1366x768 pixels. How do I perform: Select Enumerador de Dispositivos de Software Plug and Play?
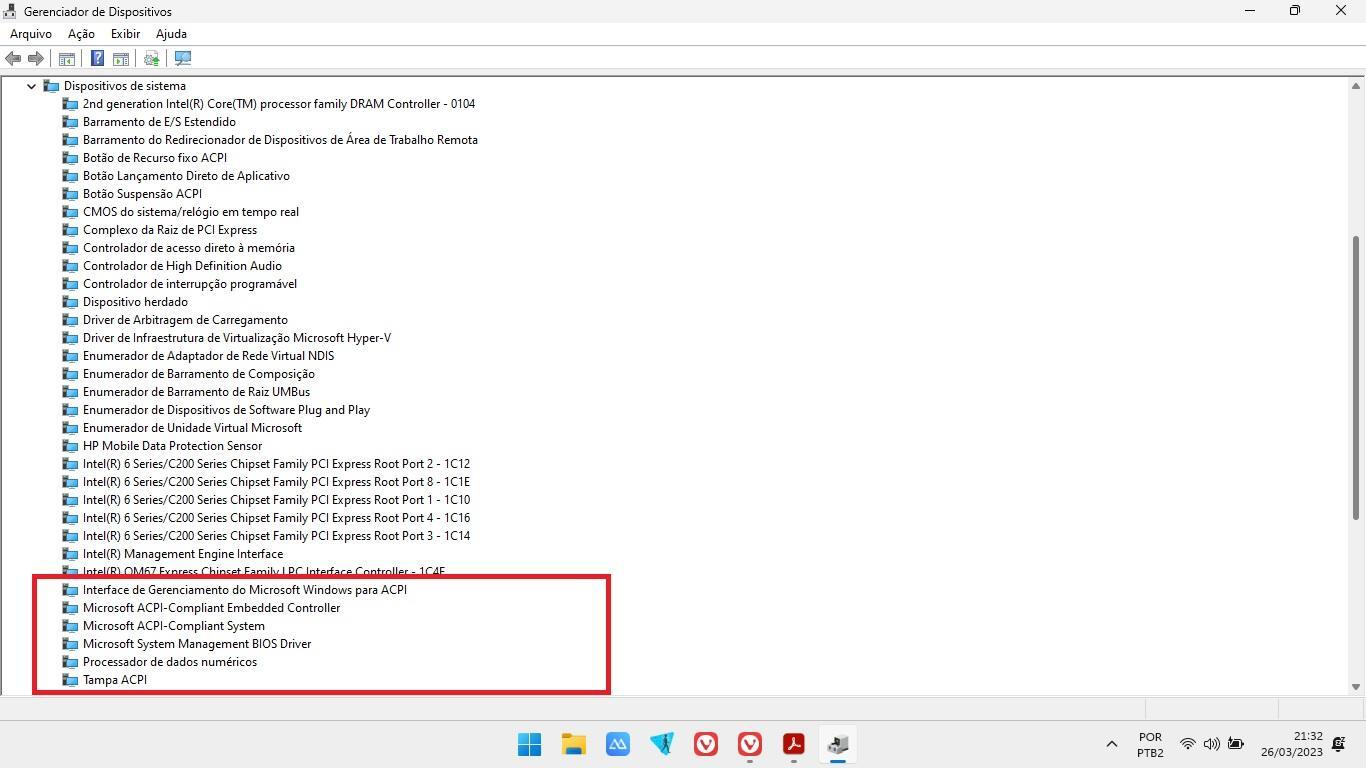226,410
